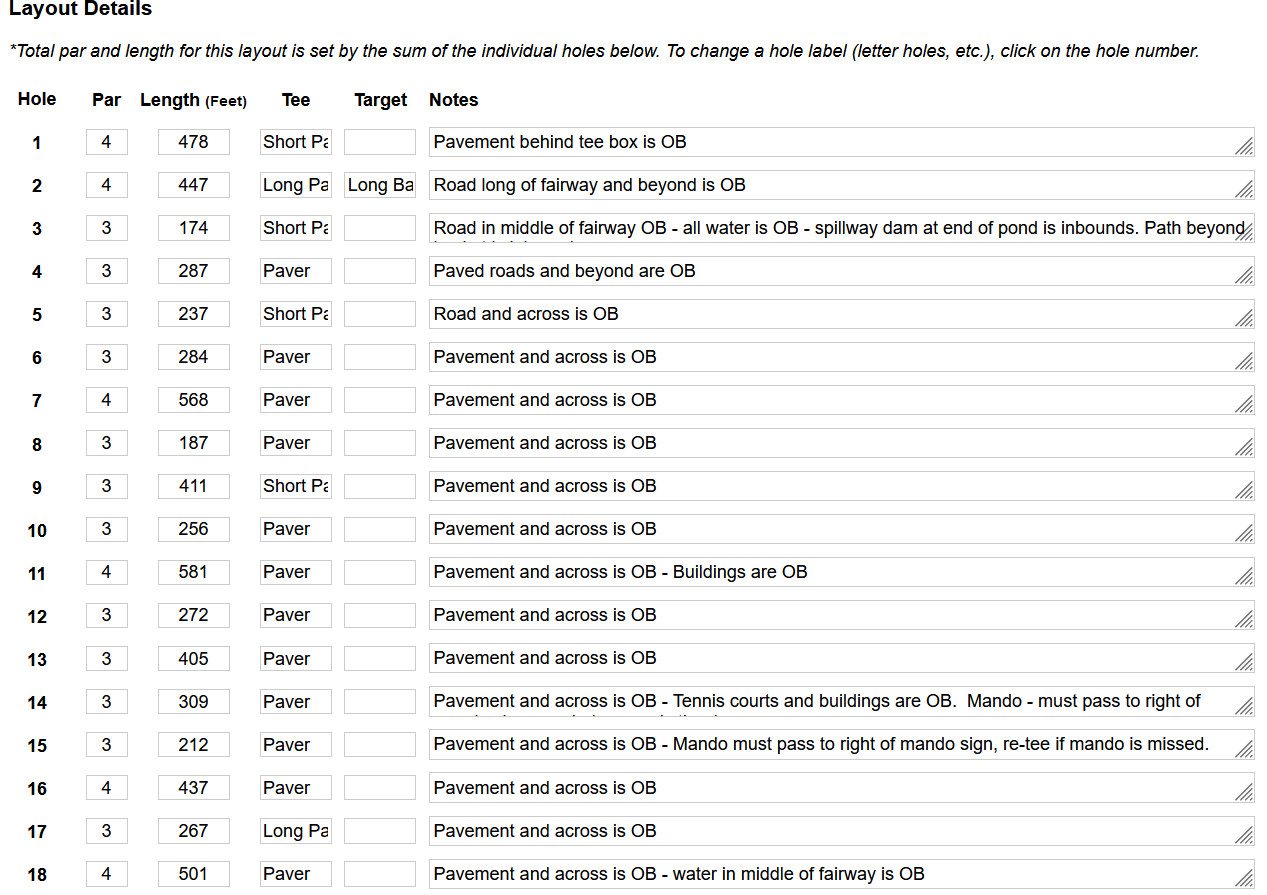Click the resize handle on hole 18 notes
Screen dimensions: 1267x895
tap(1243, 878)
